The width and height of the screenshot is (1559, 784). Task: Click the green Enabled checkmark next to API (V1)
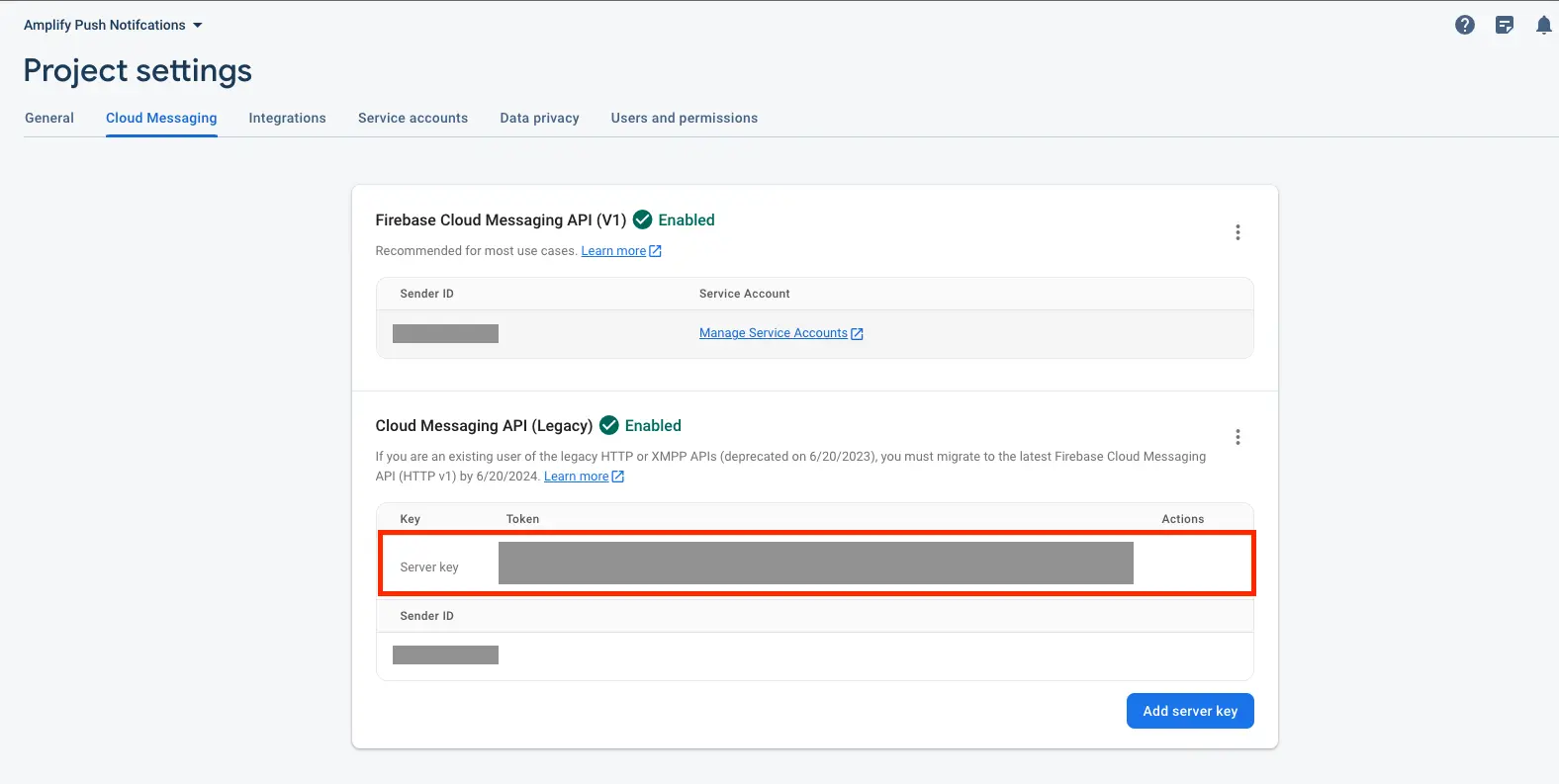coord(643,219)
